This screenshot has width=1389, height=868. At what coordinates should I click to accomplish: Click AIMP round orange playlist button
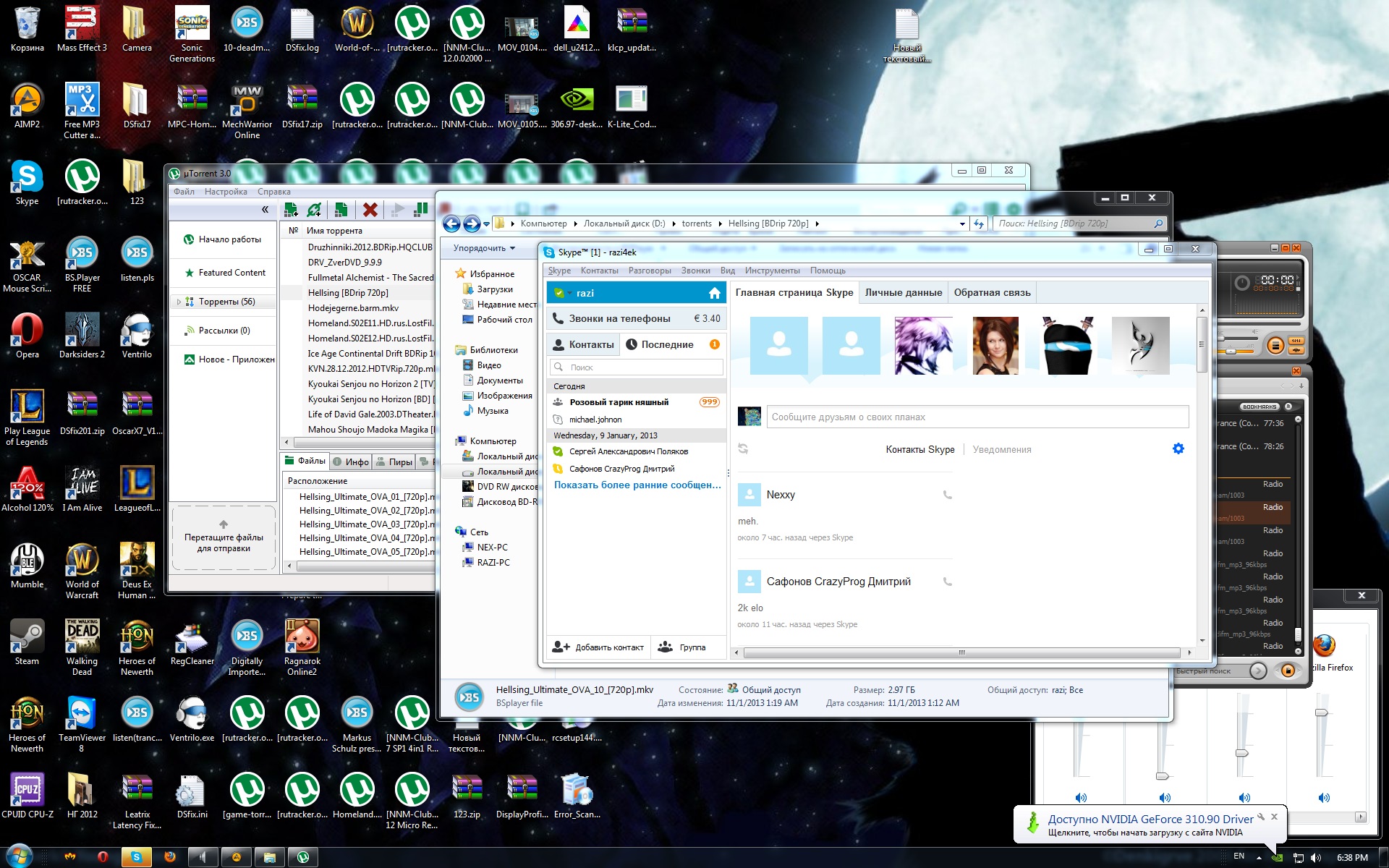tap(1275, 346)
